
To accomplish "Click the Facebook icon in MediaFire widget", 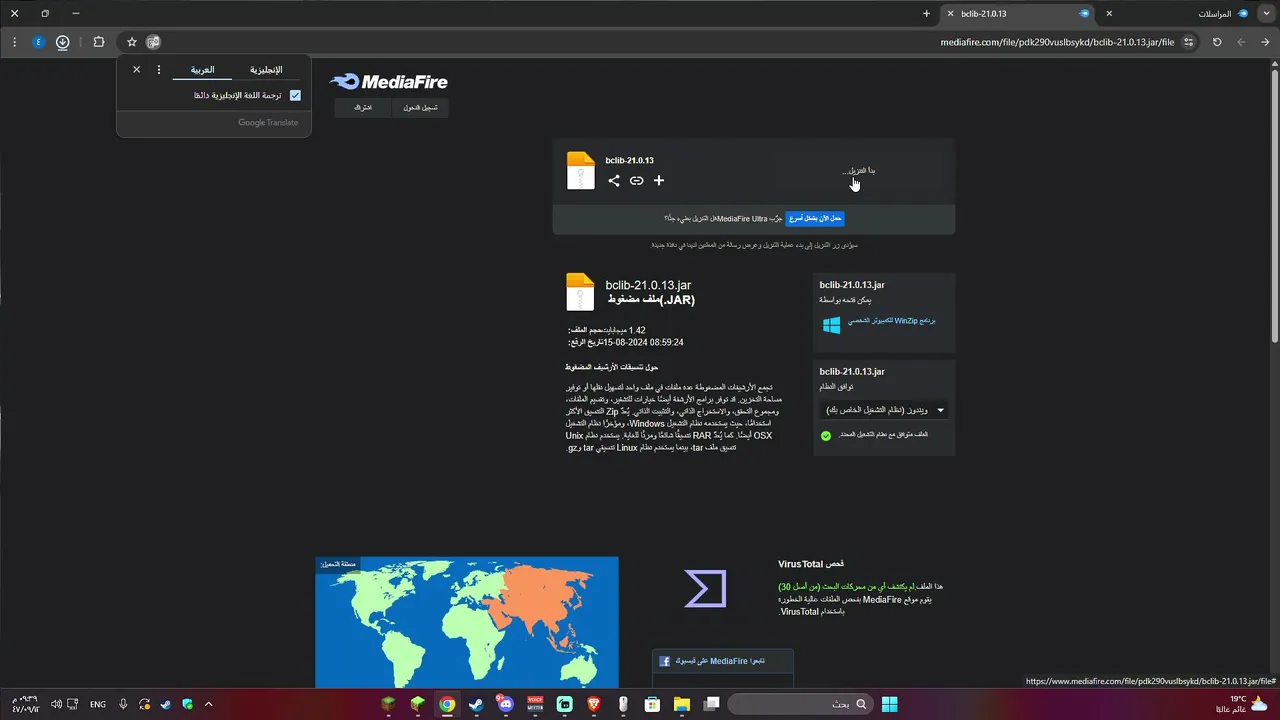I will 665,662.
